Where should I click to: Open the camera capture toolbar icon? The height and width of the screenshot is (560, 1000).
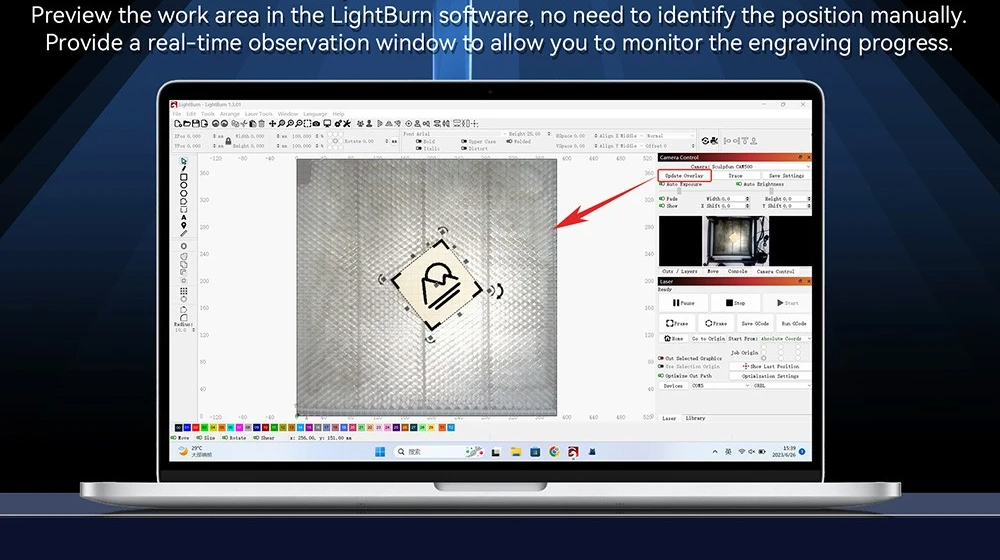[316, 124]
